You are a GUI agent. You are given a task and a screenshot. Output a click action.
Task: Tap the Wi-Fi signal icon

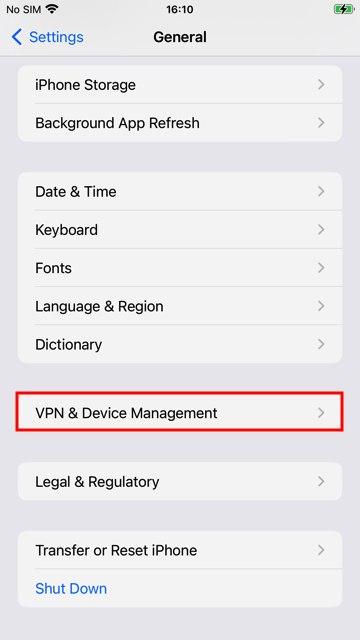click(52, 9)
